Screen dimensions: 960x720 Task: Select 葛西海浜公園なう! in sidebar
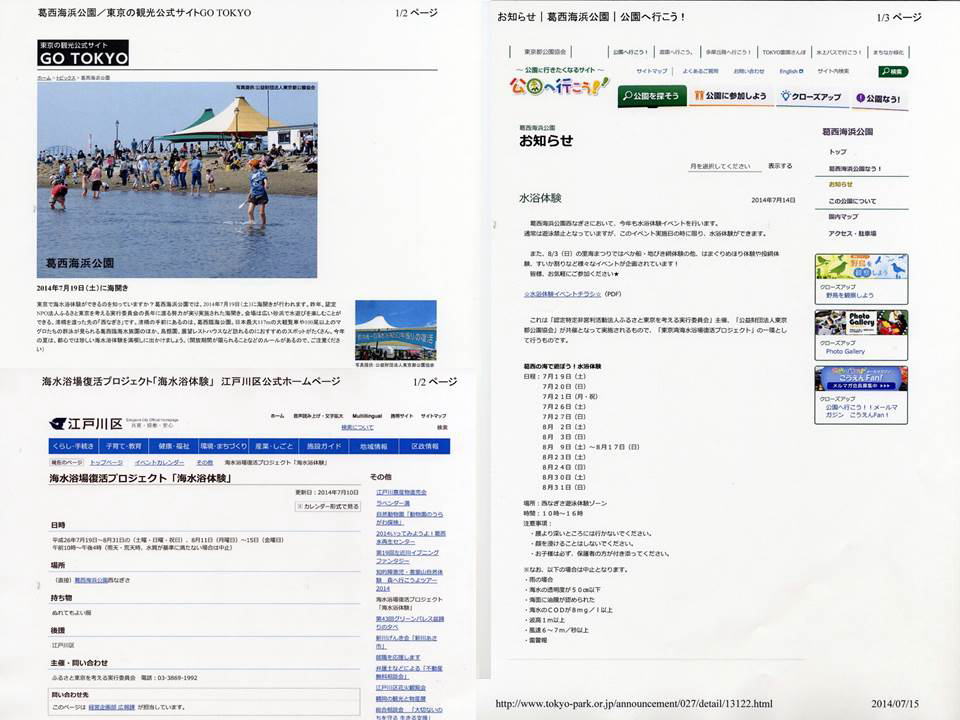[x=855, y=168]
